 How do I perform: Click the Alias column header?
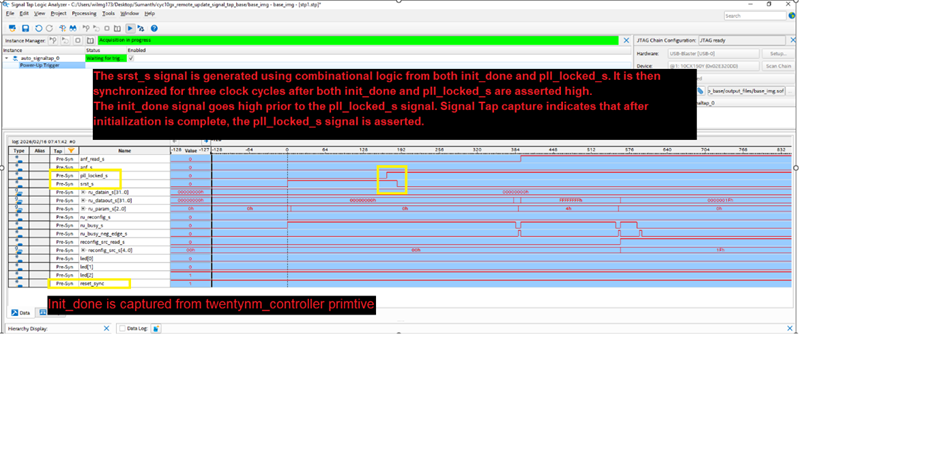click(x=40, y=150)
